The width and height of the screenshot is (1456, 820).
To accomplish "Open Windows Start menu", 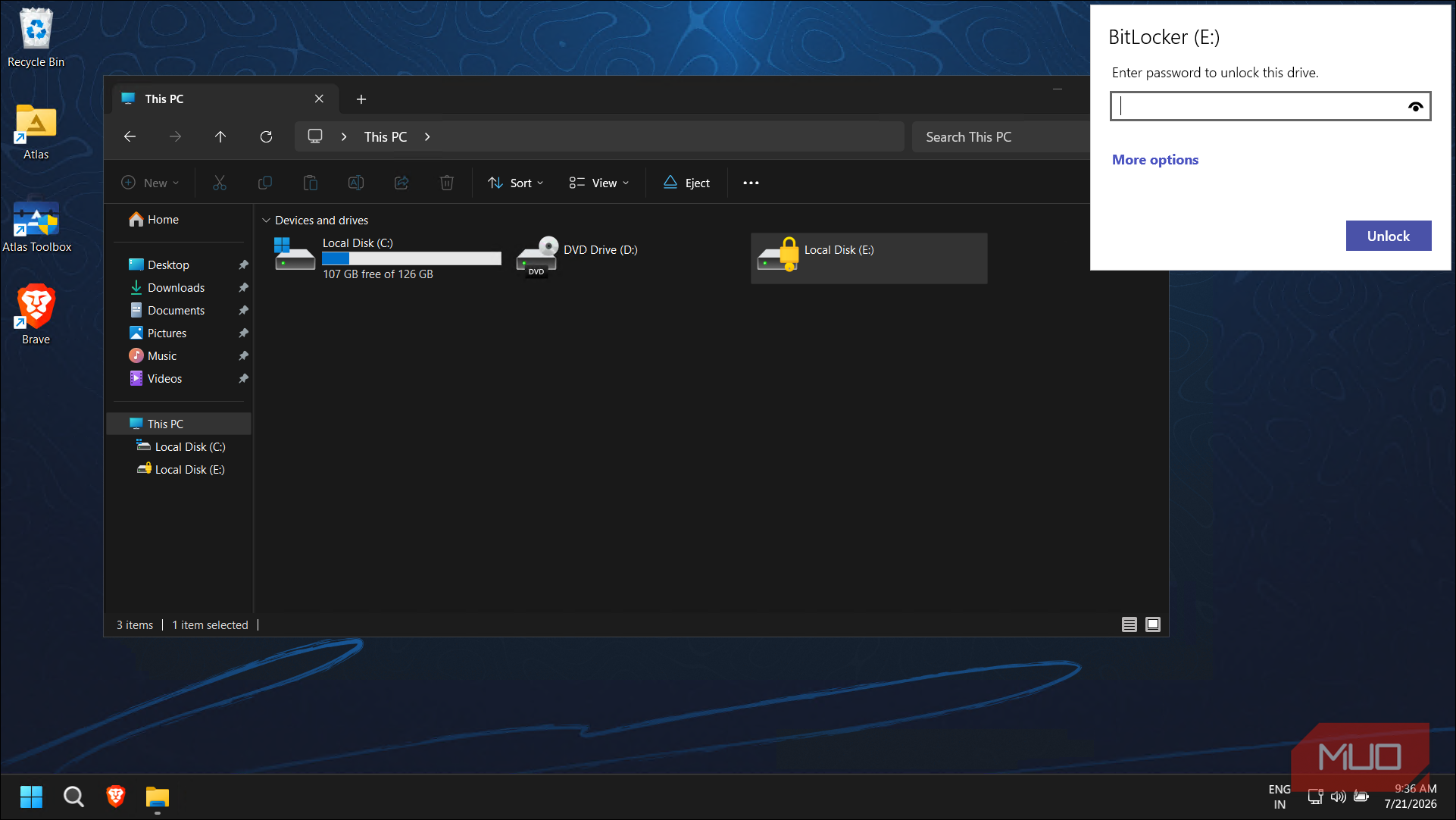I will [x=31, y=797].
